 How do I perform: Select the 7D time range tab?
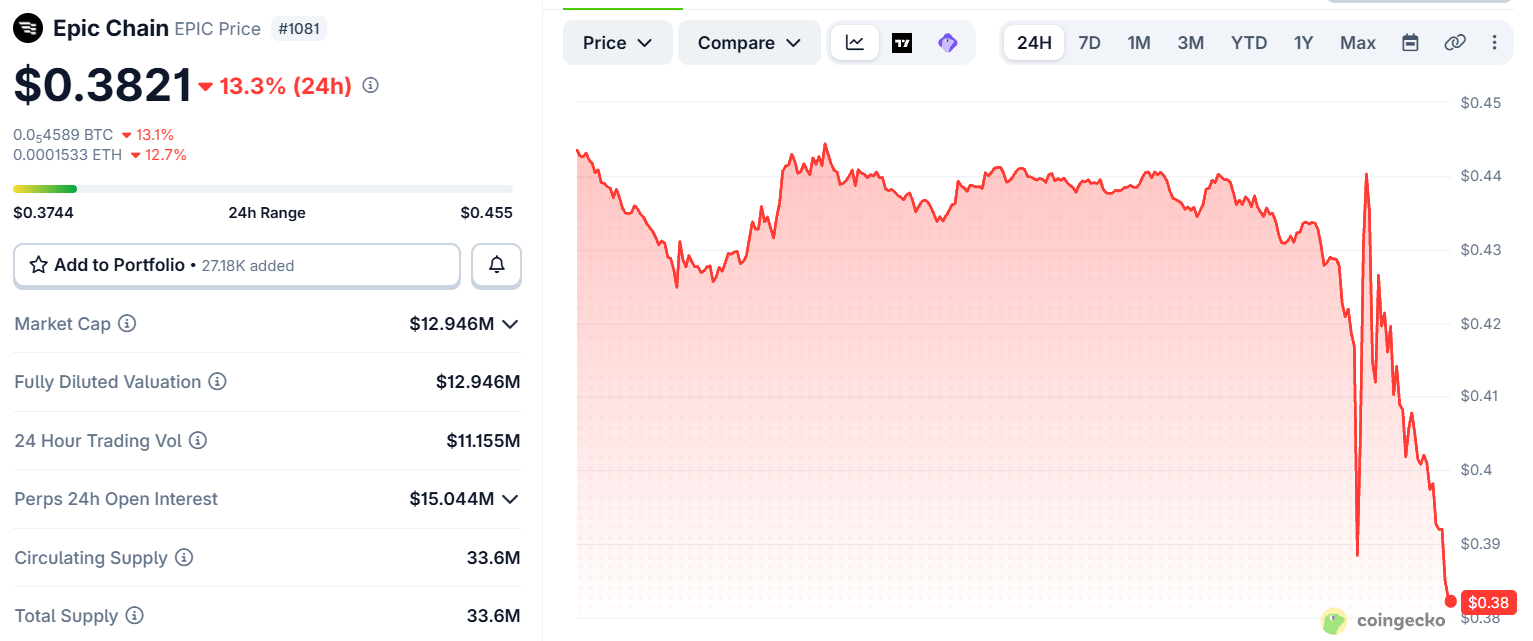click(1089, 43)
